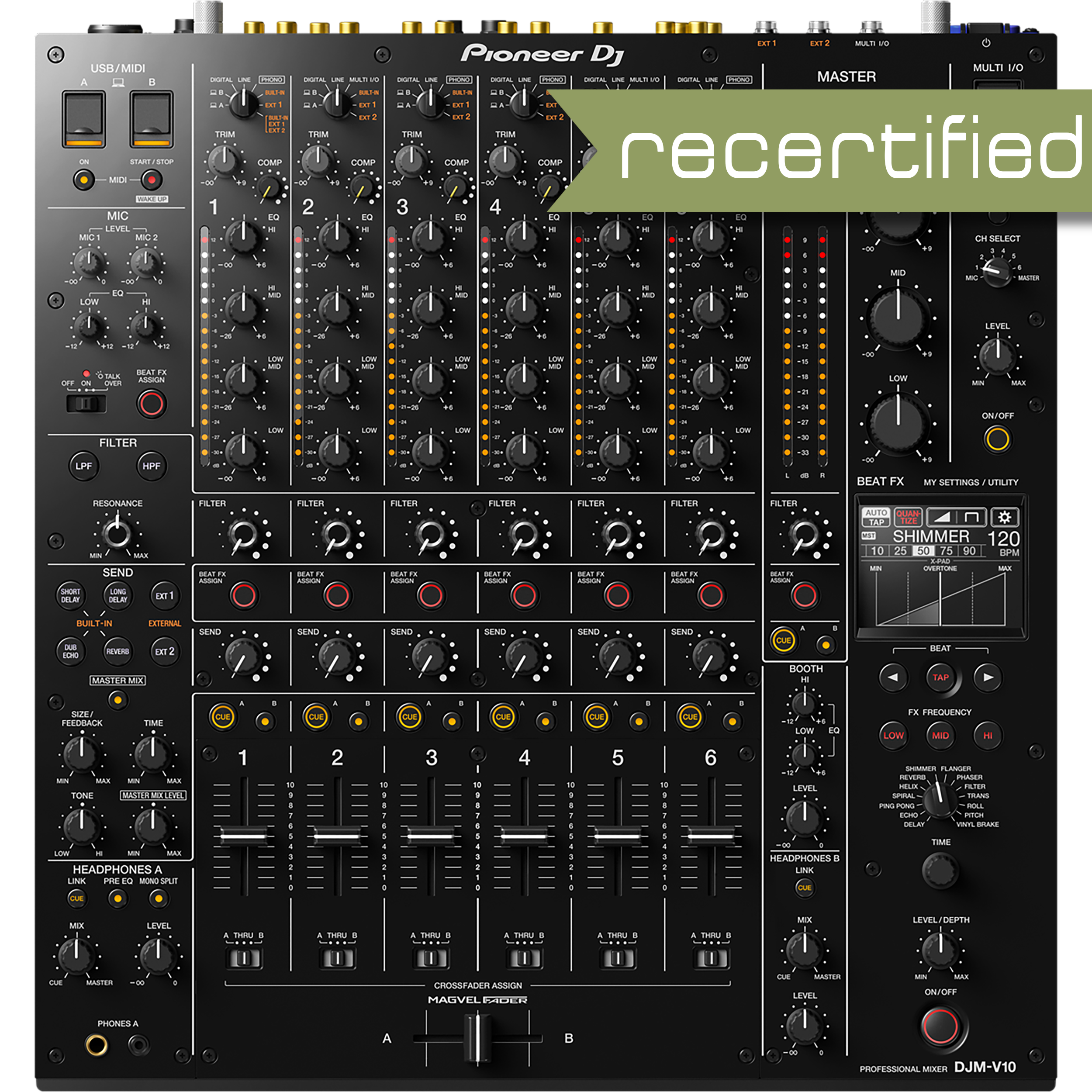Click the master BEAT FX ASSIGN button
The height and width of the screenshot is (1092, 1092).
coord(804,595)
